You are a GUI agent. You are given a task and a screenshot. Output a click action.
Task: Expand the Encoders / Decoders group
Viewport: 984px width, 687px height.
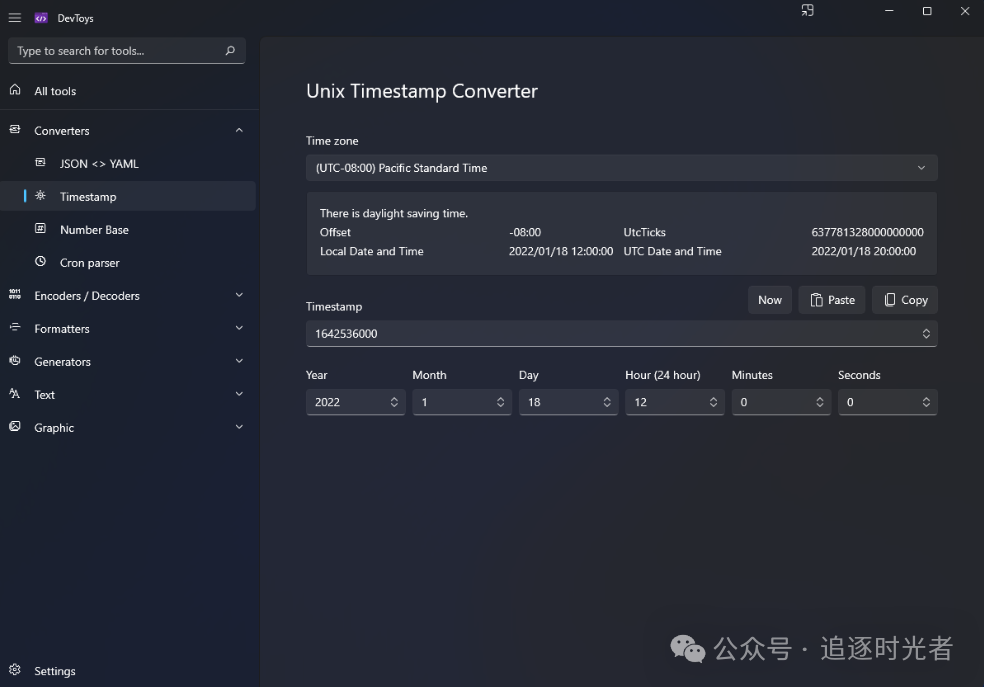[239, 295]
